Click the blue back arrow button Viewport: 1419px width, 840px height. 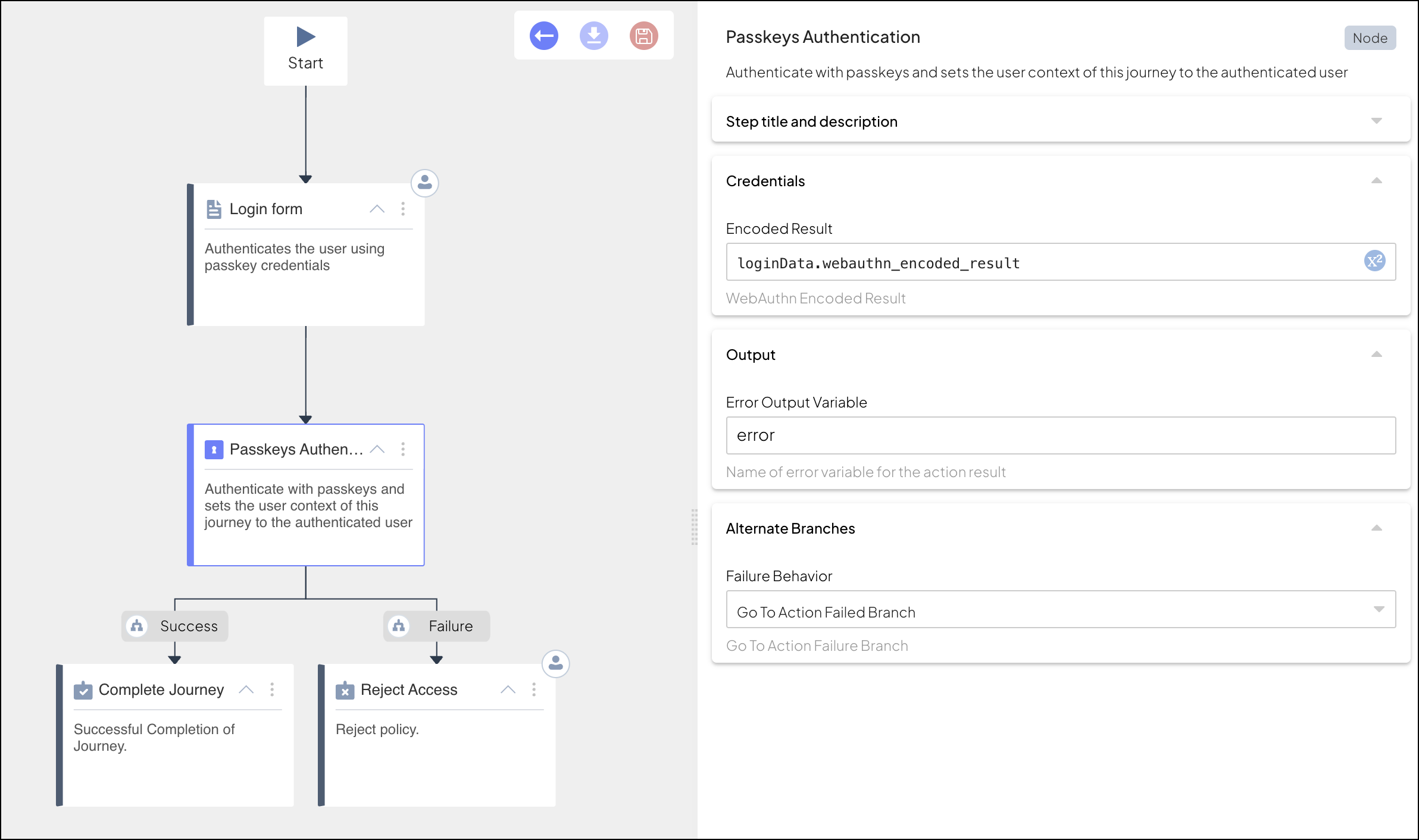[x=543, y=36]
